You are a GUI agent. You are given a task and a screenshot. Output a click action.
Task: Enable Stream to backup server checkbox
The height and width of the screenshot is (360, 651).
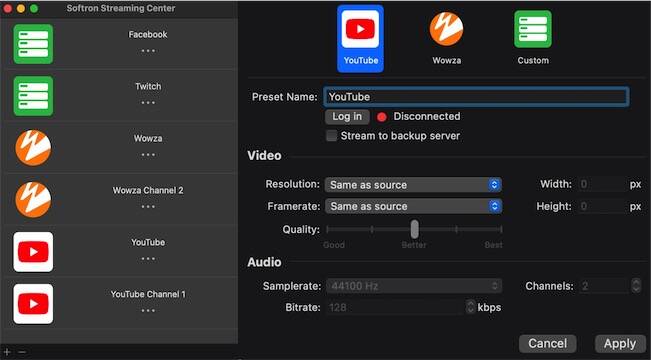pyautogui.click(x=331, y=136)
